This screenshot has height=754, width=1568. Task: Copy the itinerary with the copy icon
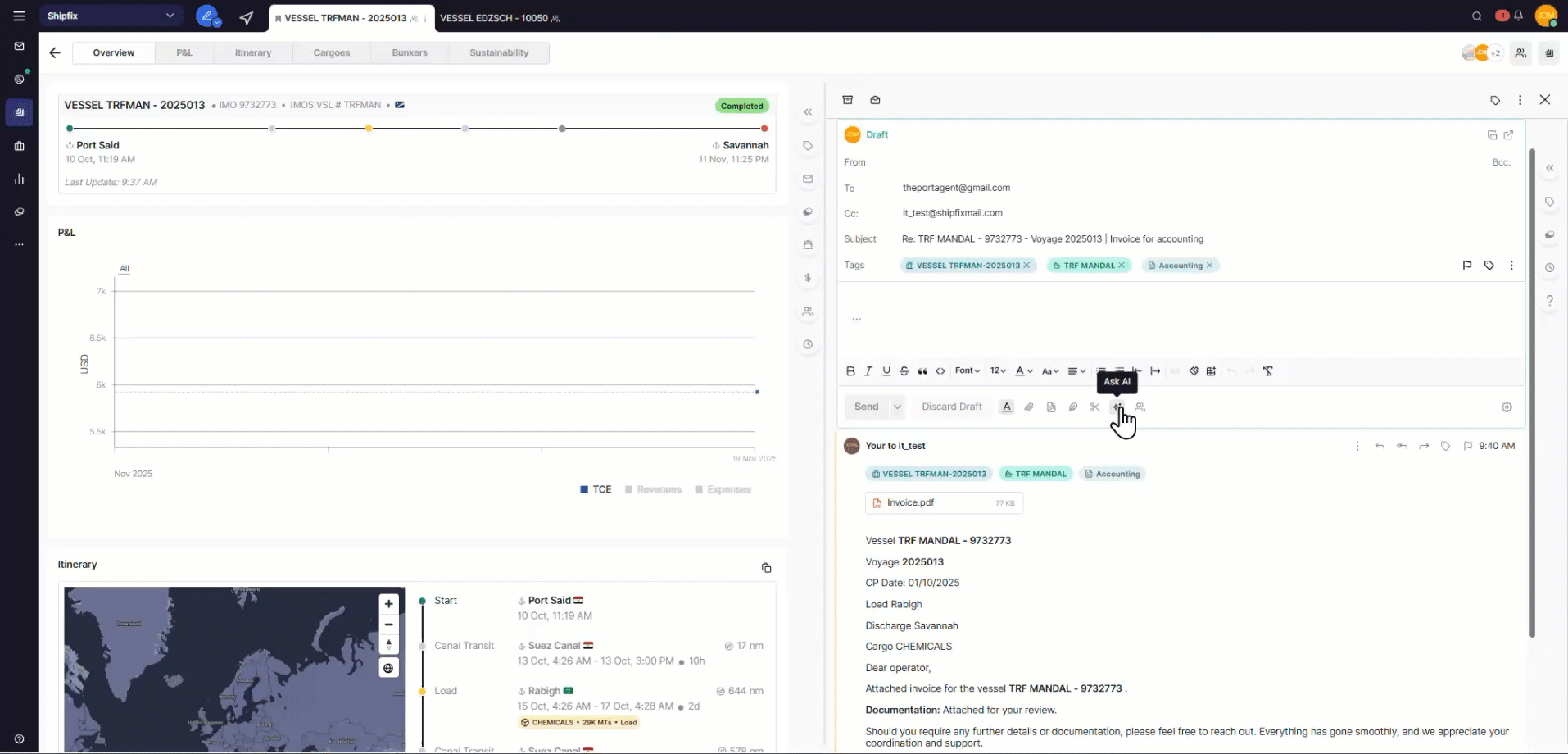tap(766, 568)
